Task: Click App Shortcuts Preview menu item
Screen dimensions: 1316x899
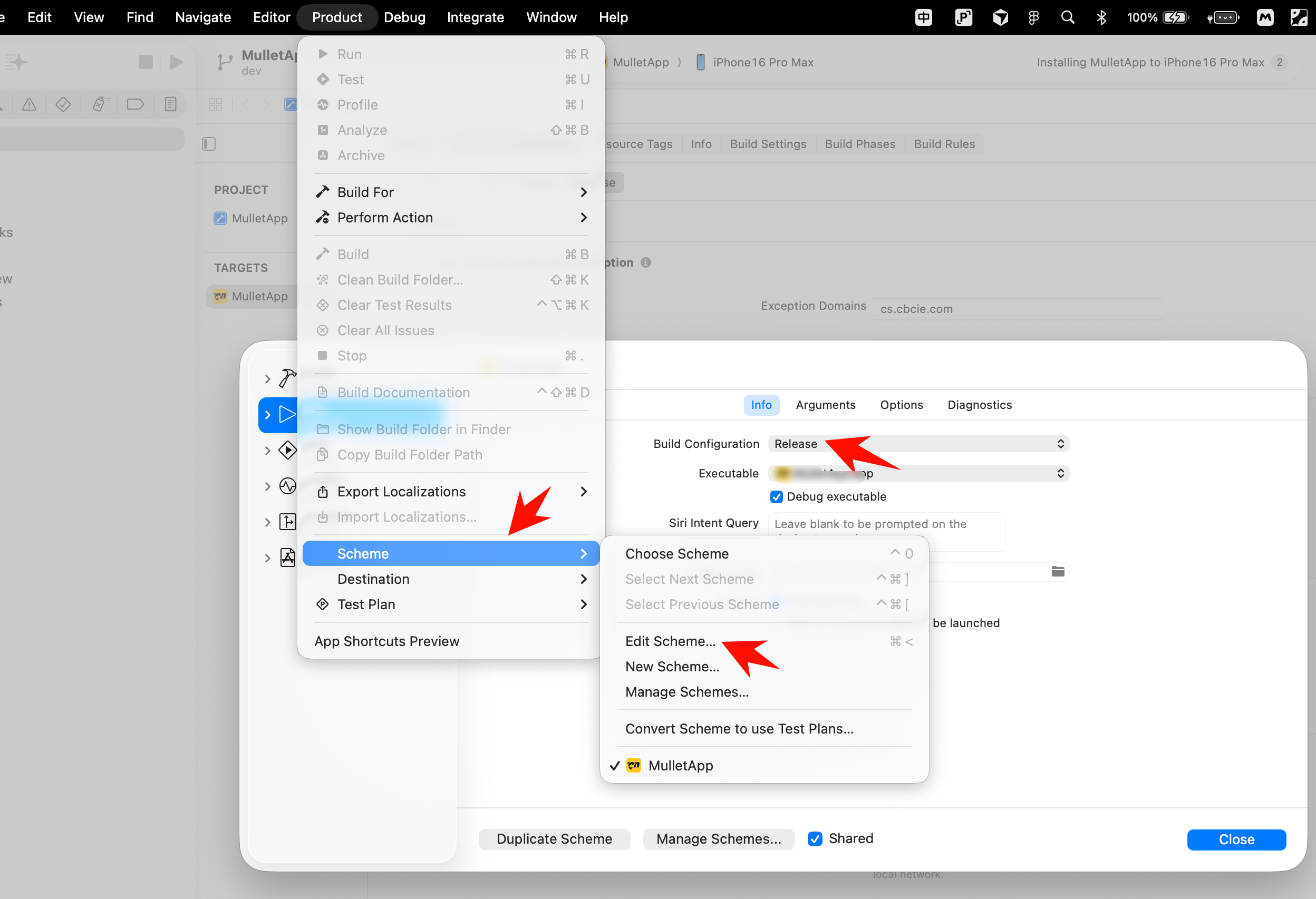Action: [451, 641]
